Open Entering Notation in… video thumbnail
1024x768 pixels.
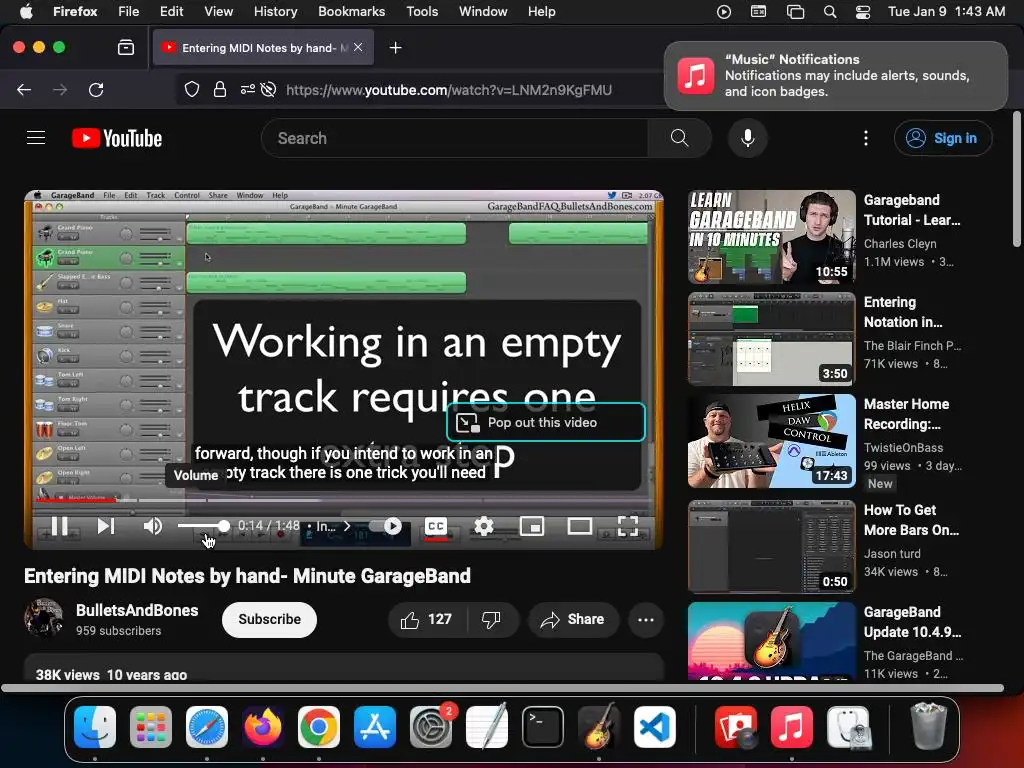(x=771, y=339)
